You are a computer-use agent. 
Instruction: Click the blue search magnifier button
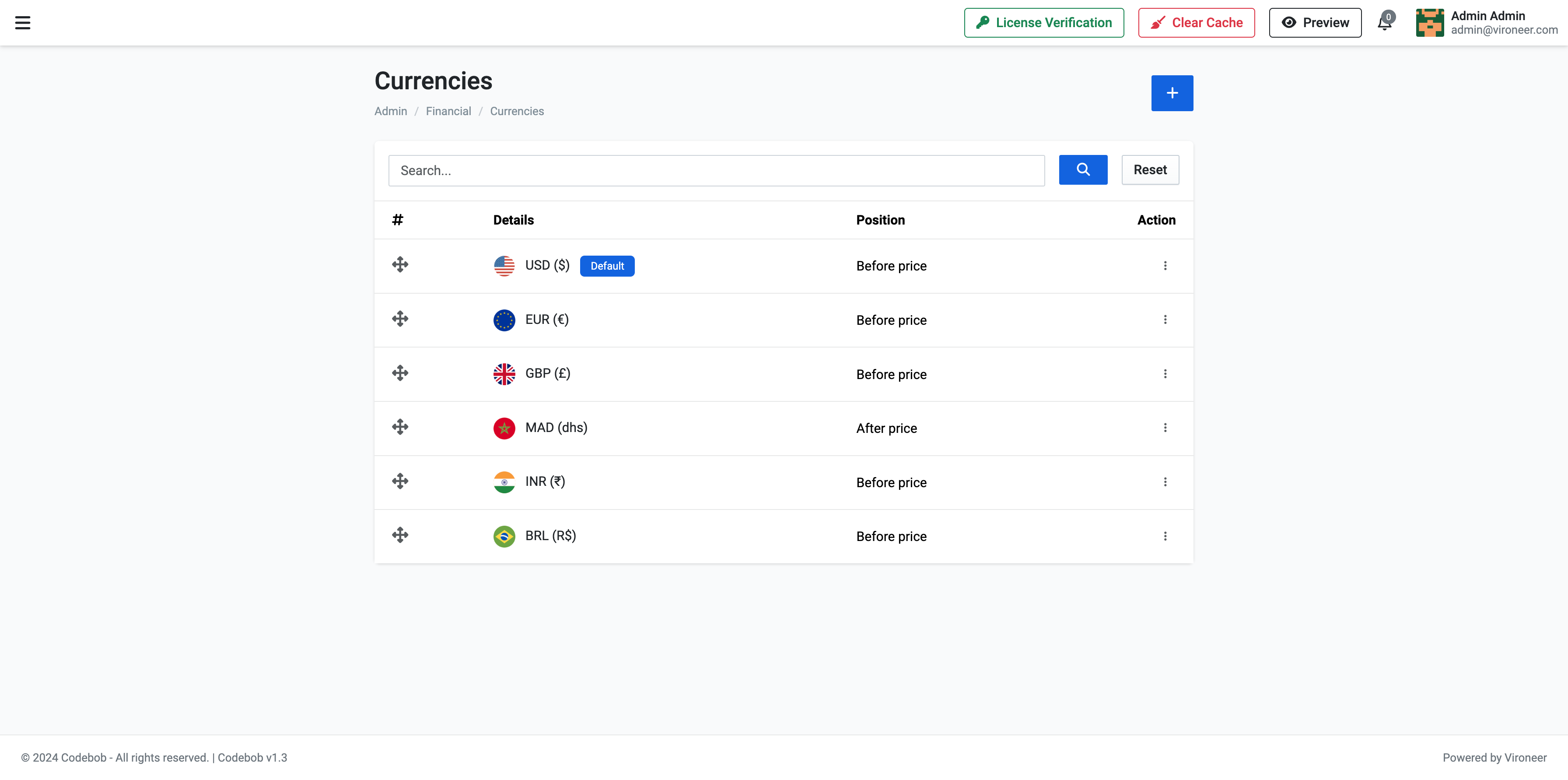point(1083,170)
